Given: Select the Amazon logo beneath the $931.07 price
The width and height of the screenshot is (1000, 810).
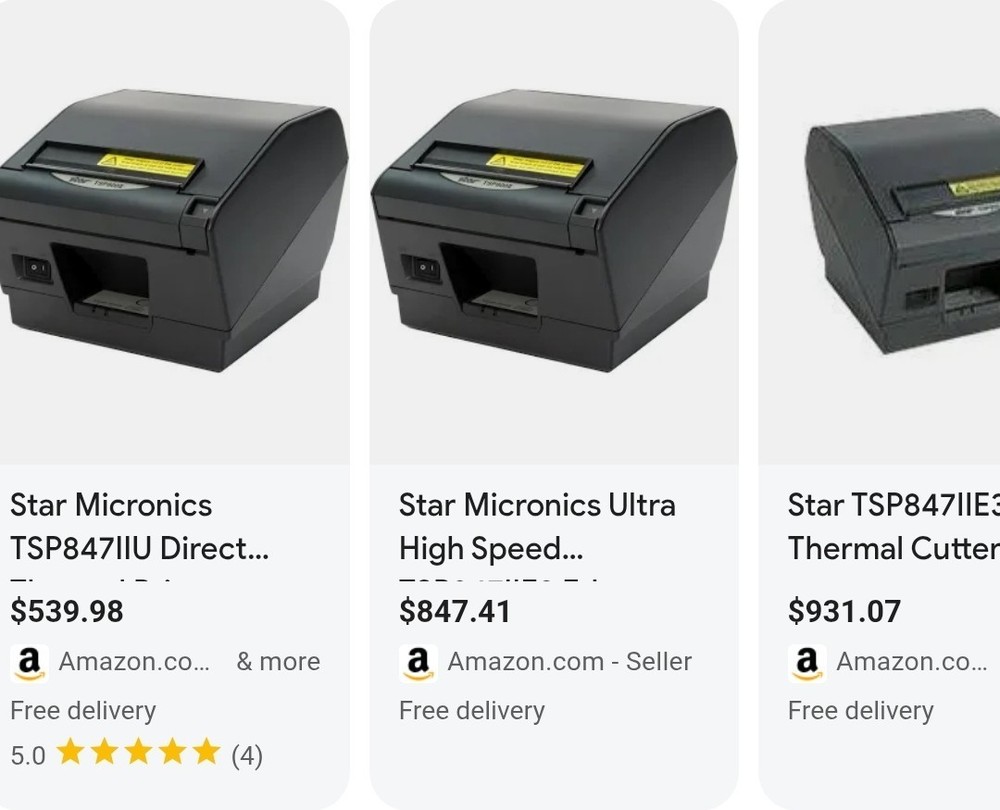Looking at the screenshot, I should click(x=806, y=662).
